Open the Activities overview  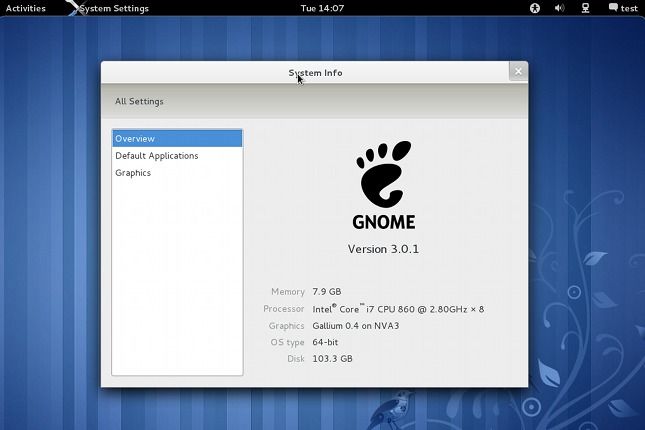click(x=26, y=8)
